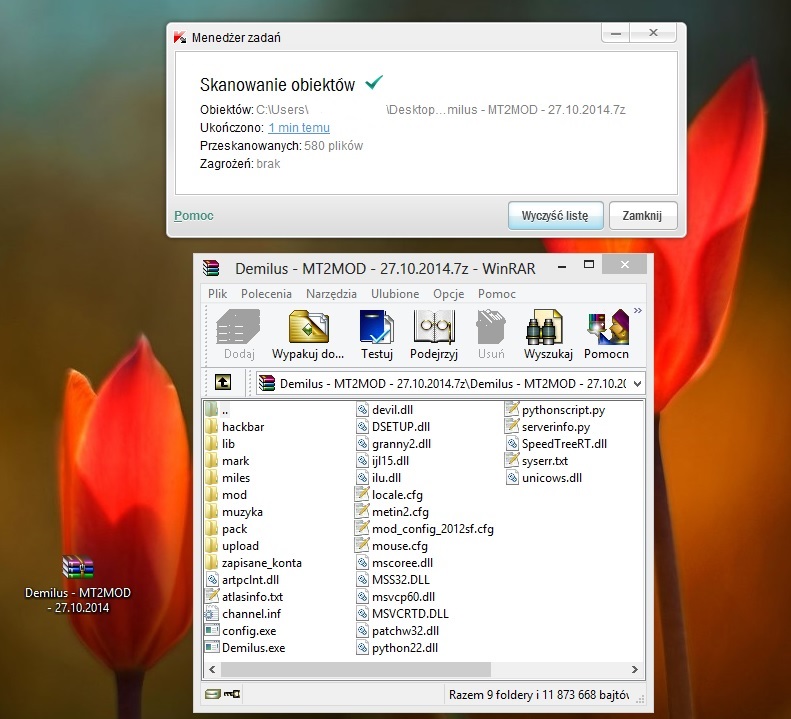The image size is (791, 719).
Task: Click the Usuń delete icon
Action: [491, 335]
